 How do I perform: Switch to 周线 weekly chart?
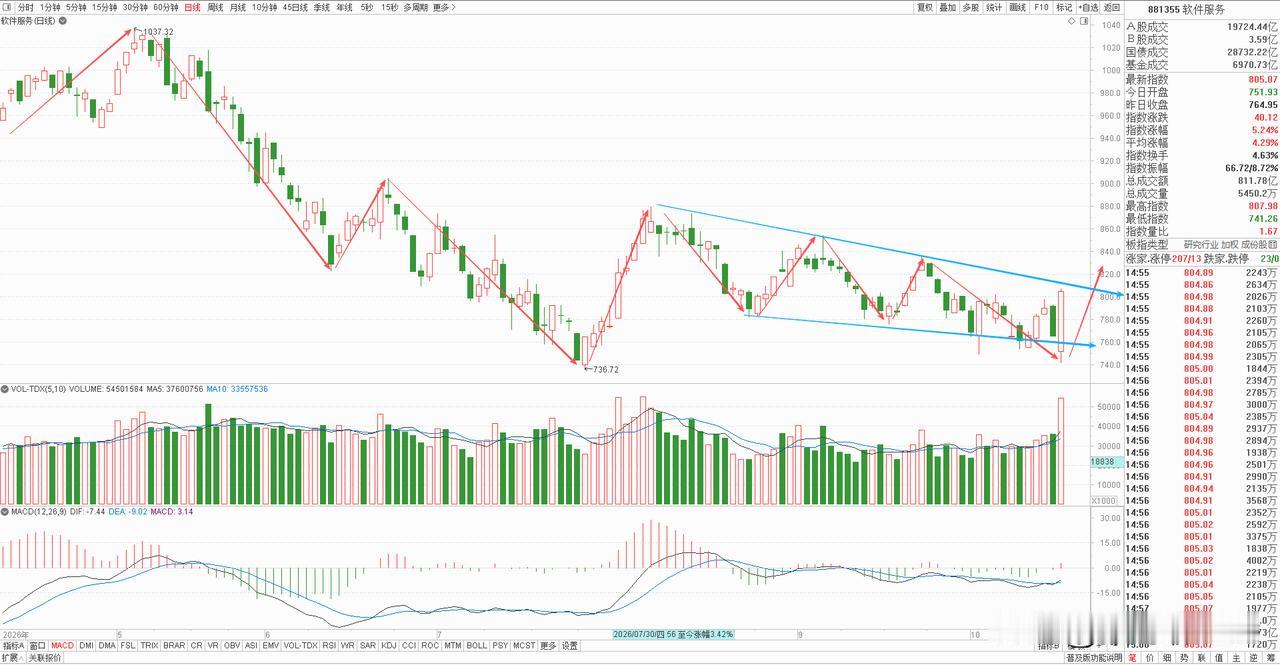click(215, 7)
